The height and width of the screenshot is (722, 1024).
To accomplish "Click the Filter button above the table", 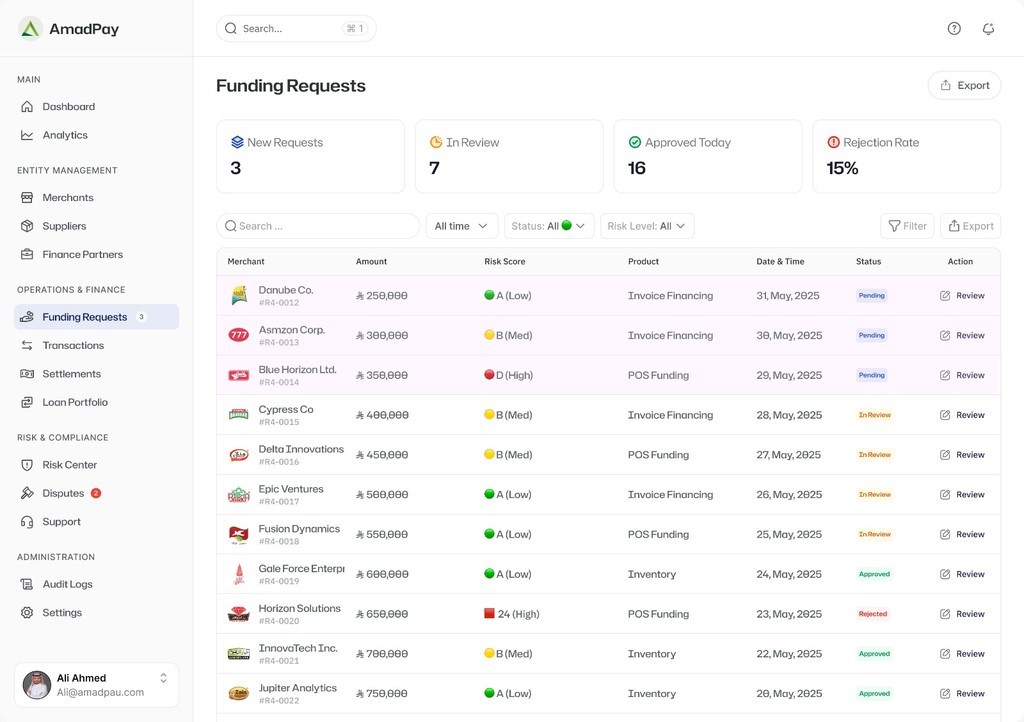I will point(906,226).
